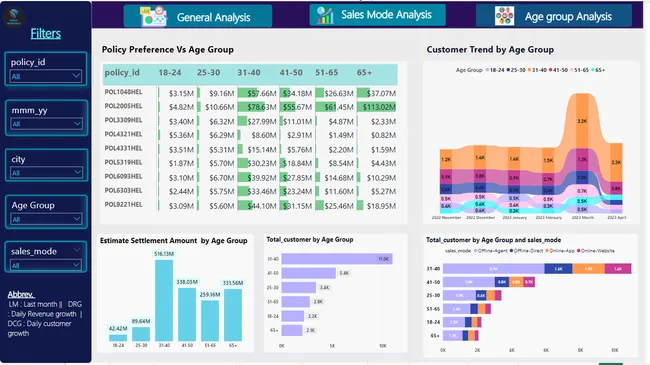650x365 pixels.
Task: Click the 31-40 legend swatch in Customer Trend
Action: (530, 70)
